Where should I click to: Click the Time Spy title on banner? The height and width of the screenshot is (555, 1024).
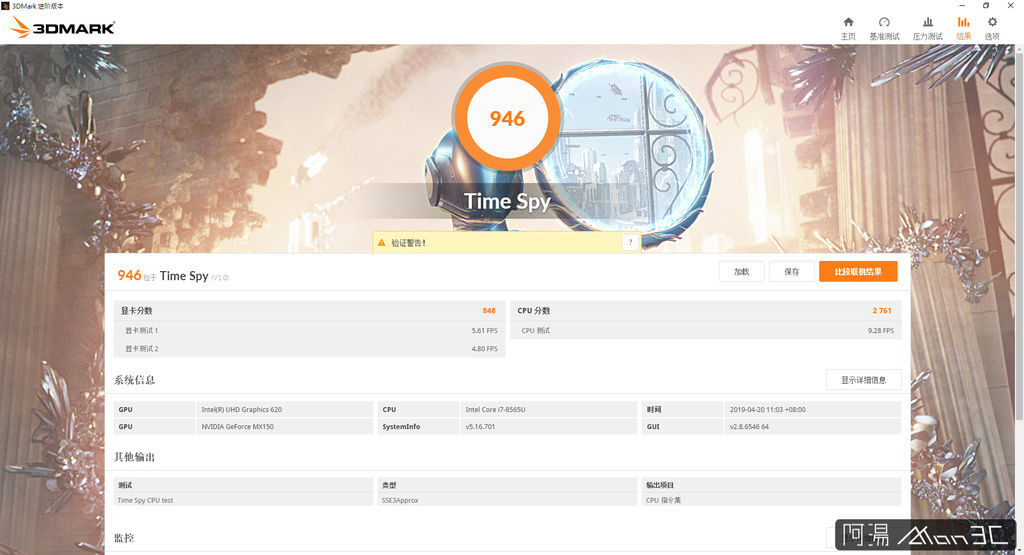click(507, 201)
